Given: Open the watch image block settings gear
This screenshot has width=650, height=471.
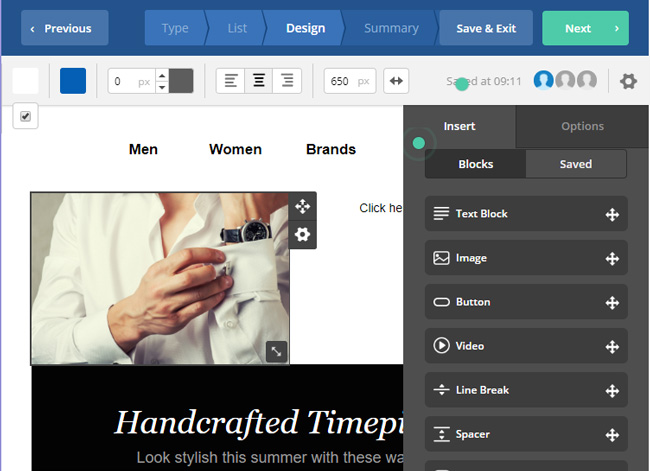Looking at the screenshot, I should 303,234.
